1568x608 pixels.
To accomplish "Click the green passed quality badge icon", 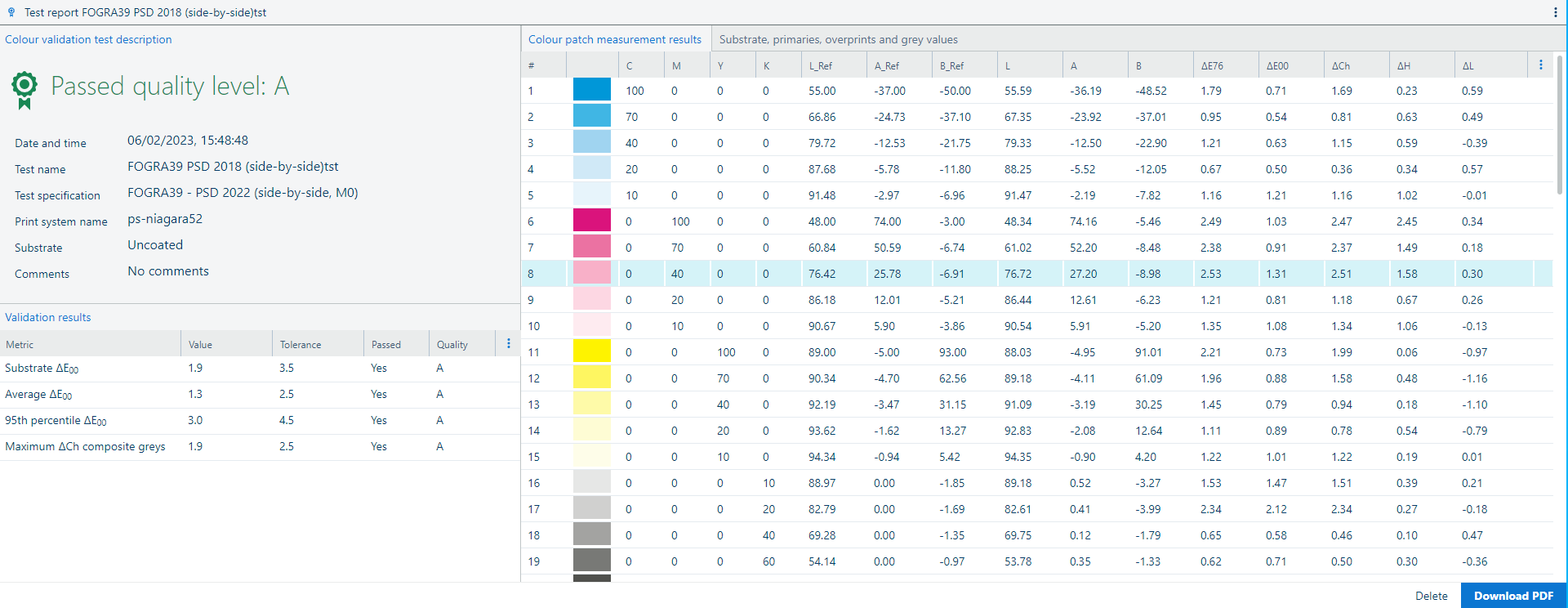I will click(24, 88).
